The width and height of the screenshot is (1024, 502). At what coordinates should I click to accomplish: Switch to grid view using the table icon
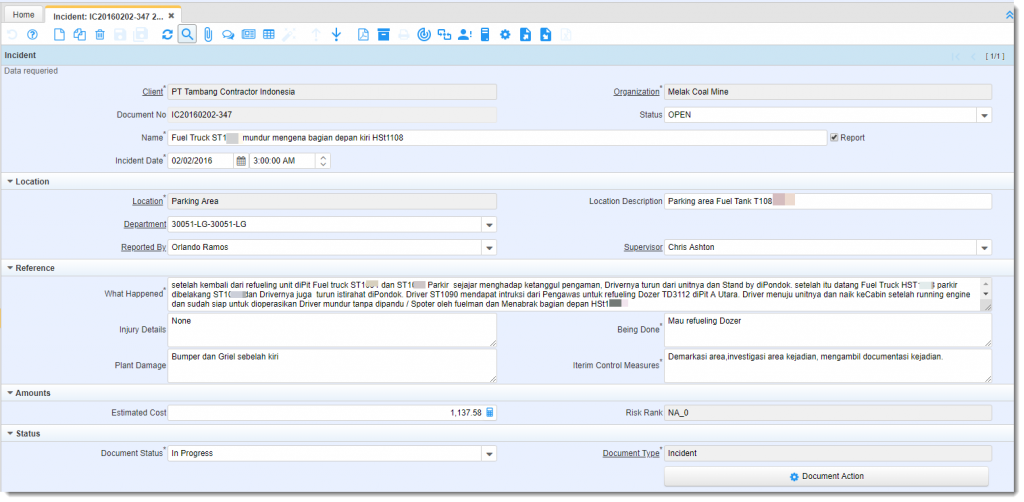click(x=269, y=35)
